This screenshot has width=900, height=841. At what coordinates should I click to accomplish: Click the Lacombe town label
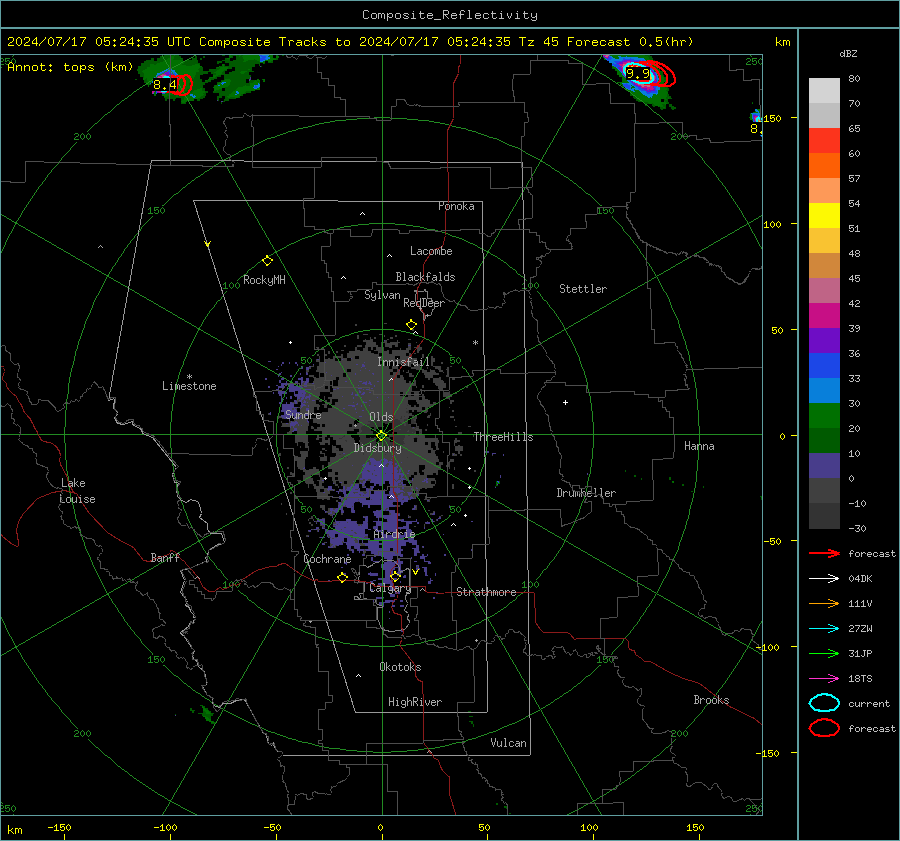431,251
